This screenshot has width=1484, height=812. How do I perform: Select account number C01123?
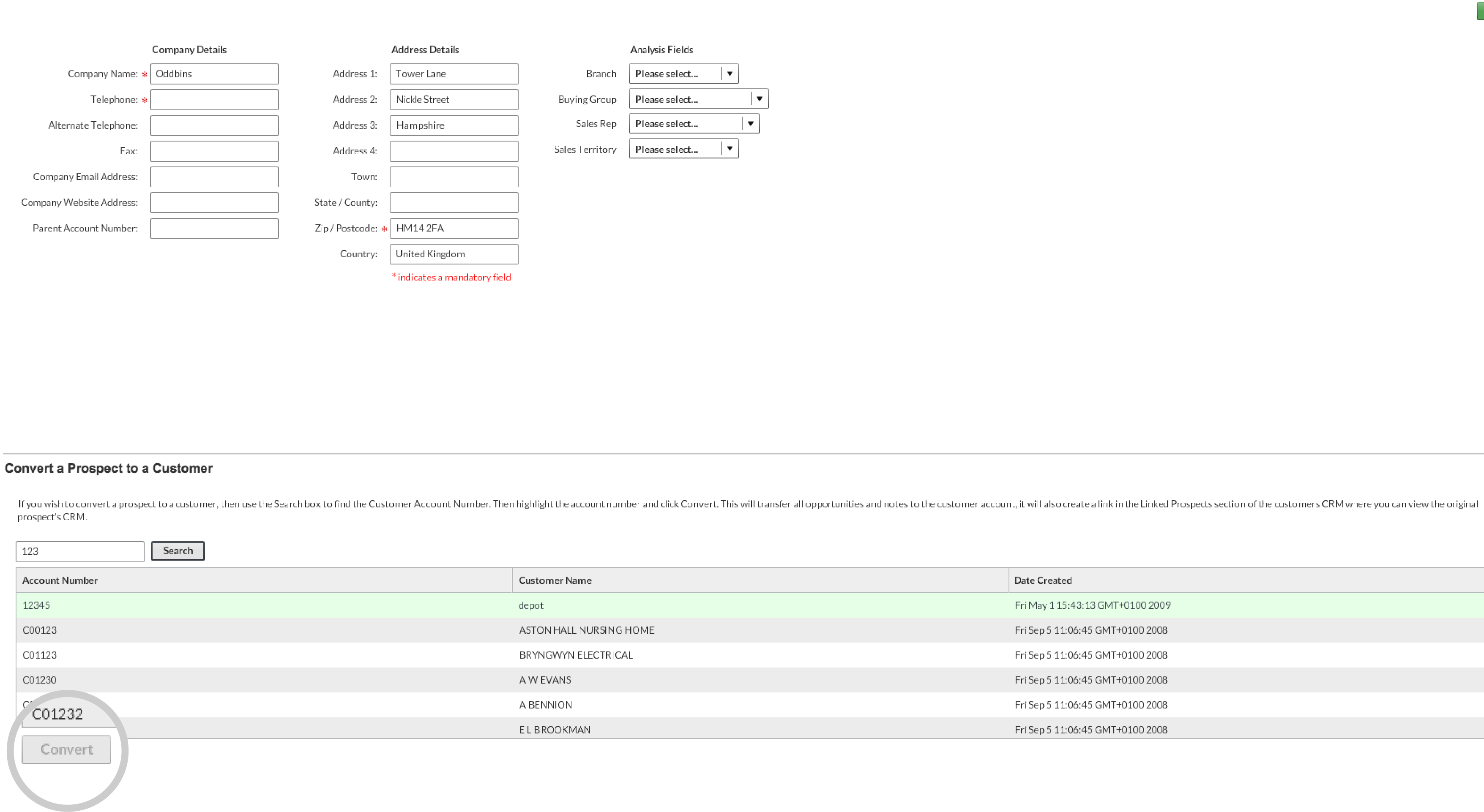[x=39, y=655]
